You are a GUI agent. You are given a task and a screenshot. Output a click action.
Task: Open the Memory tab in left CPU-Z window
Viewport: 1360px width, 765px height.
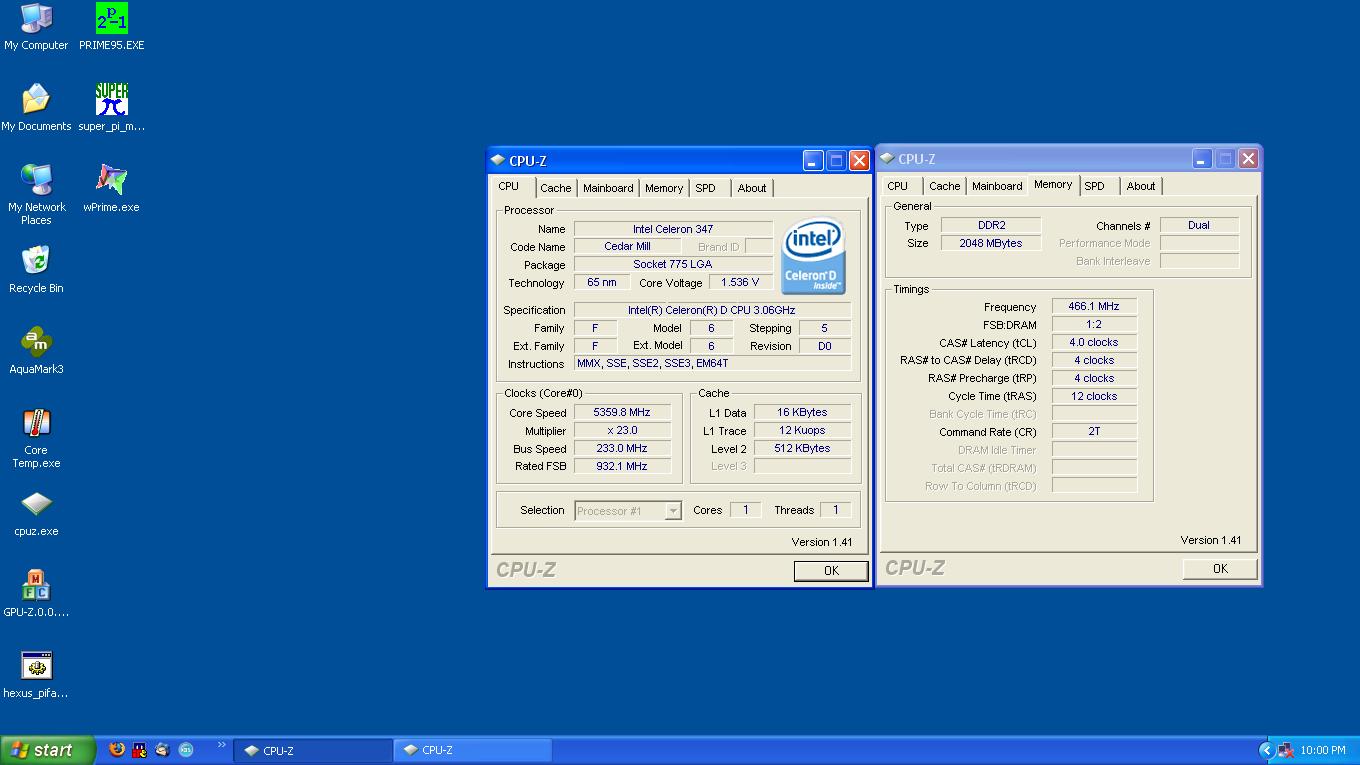tap(664, 188)
